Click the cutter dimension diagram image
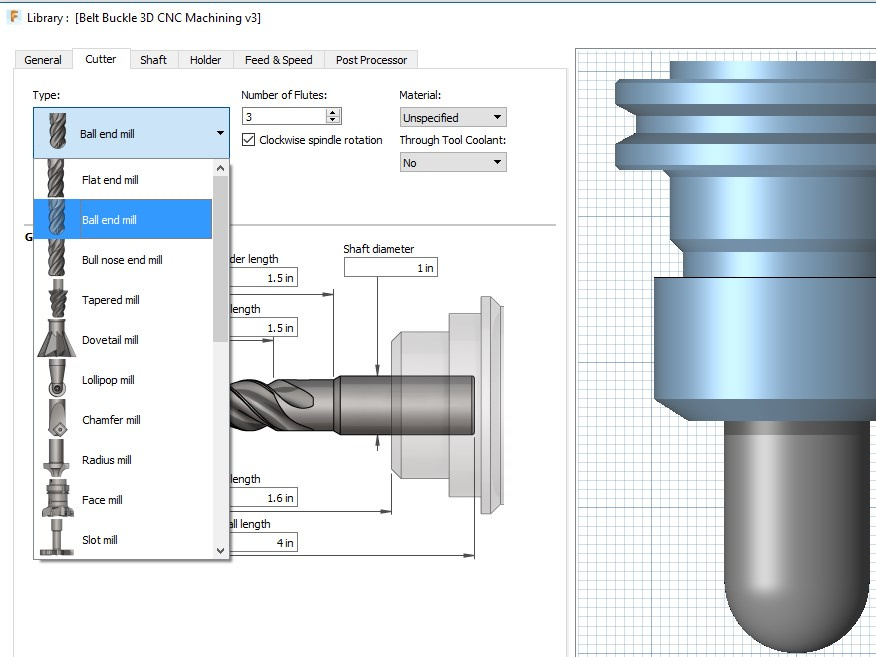The image size is (876, 657). [366, 405]
